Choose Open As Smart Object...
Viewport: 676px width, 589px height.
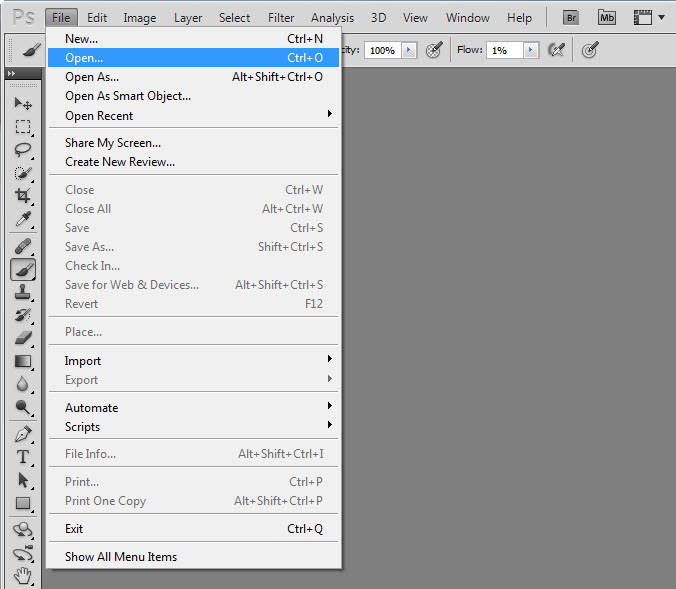[193, 96]
